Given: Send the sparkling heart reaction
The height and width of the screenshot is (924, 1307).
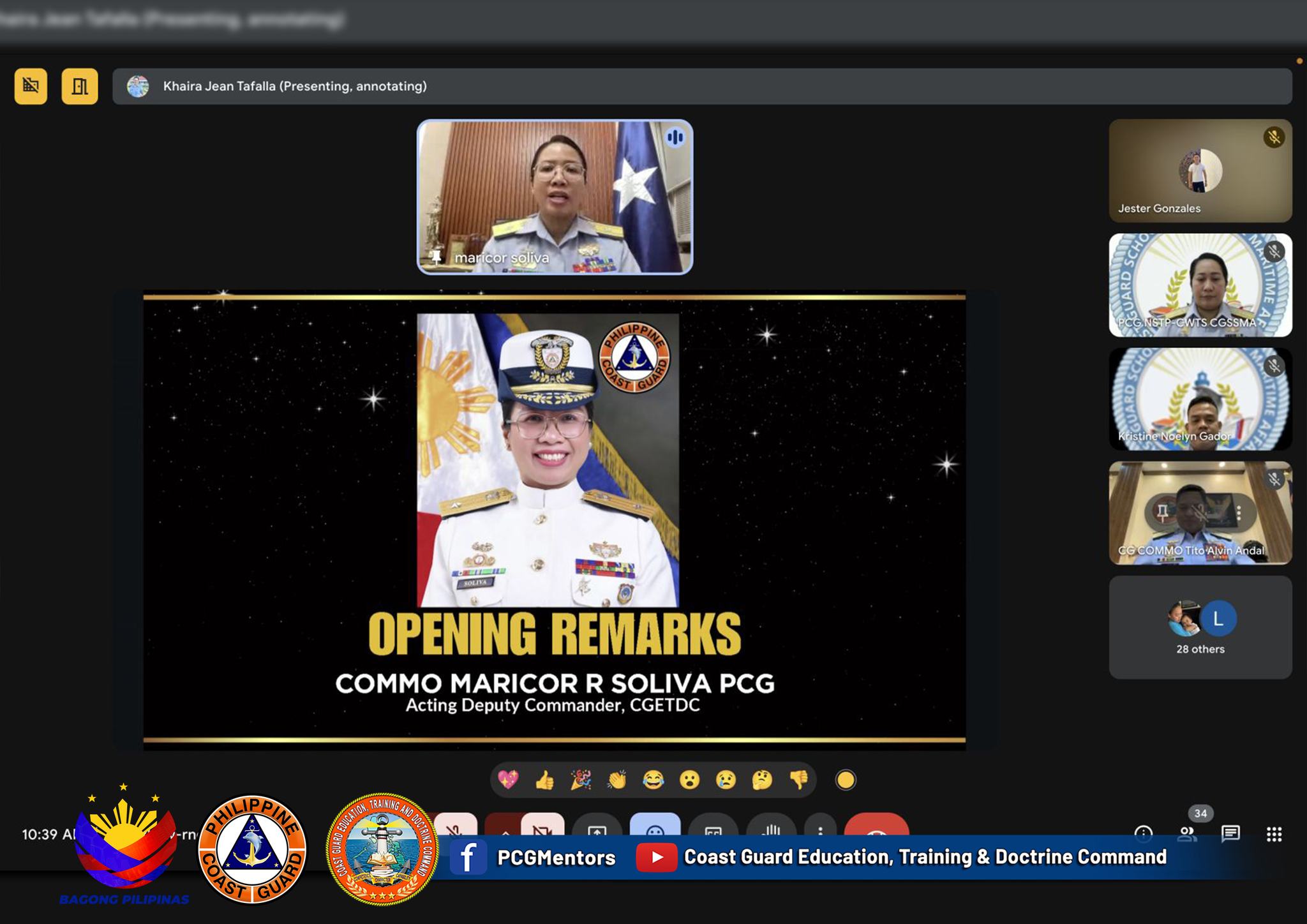Looking at the screenshot, I should tap(509, 780).
